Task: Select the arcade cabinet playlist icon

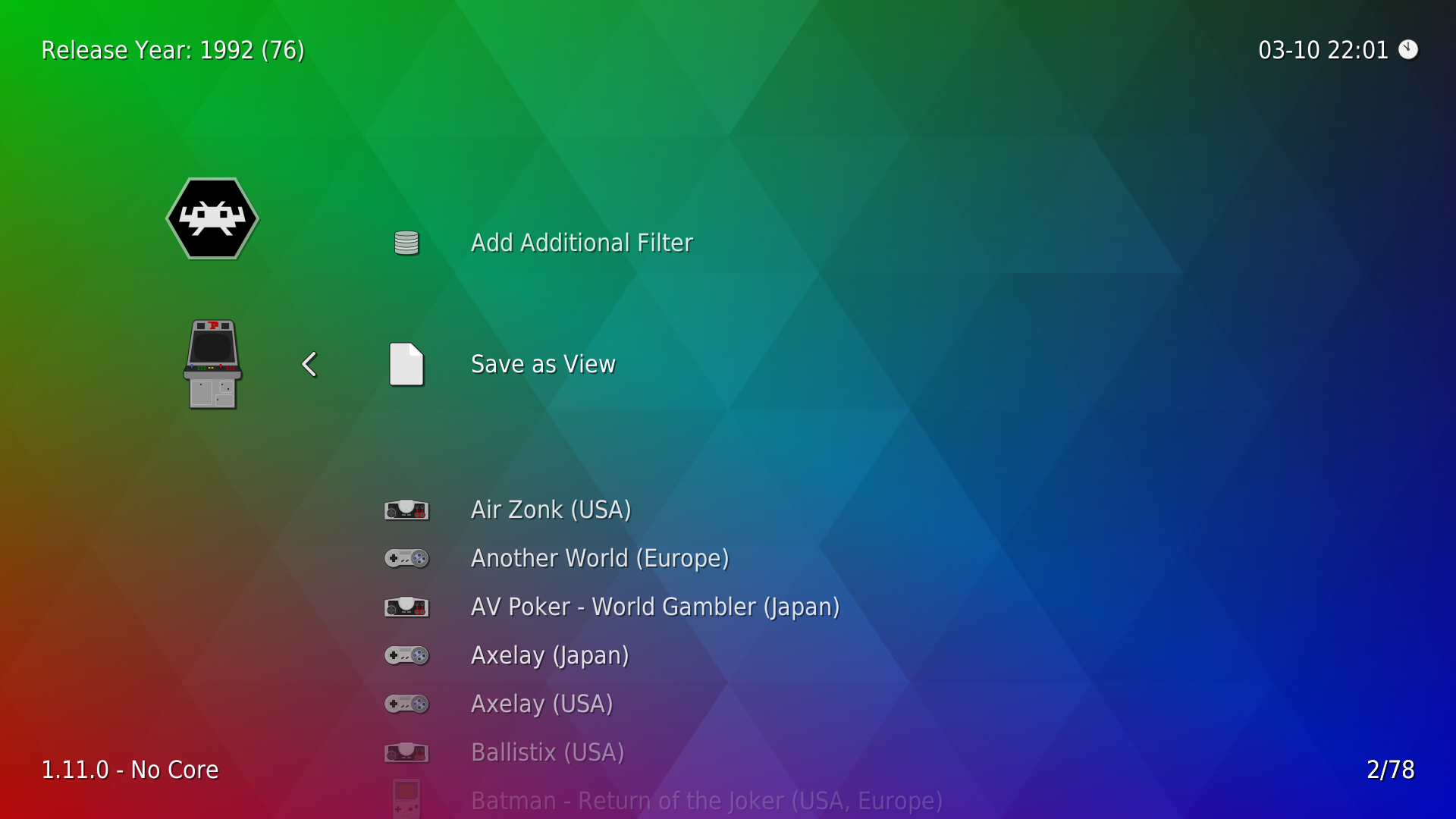Action: pos(213,364)
